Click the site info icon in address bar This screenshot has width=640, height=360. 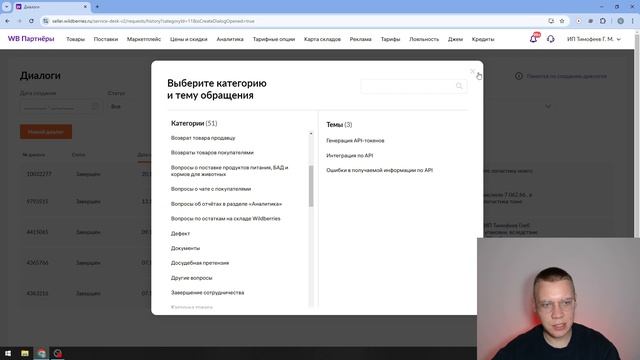point(46,21)
